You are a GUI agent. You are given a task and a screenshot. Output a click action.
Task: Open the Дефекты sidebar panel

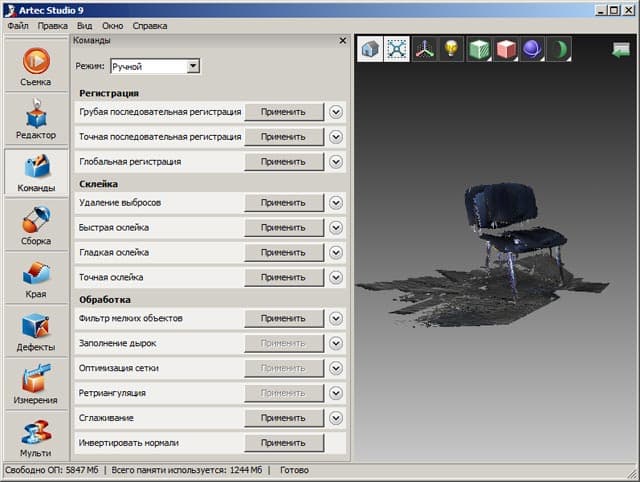[36, 331]
